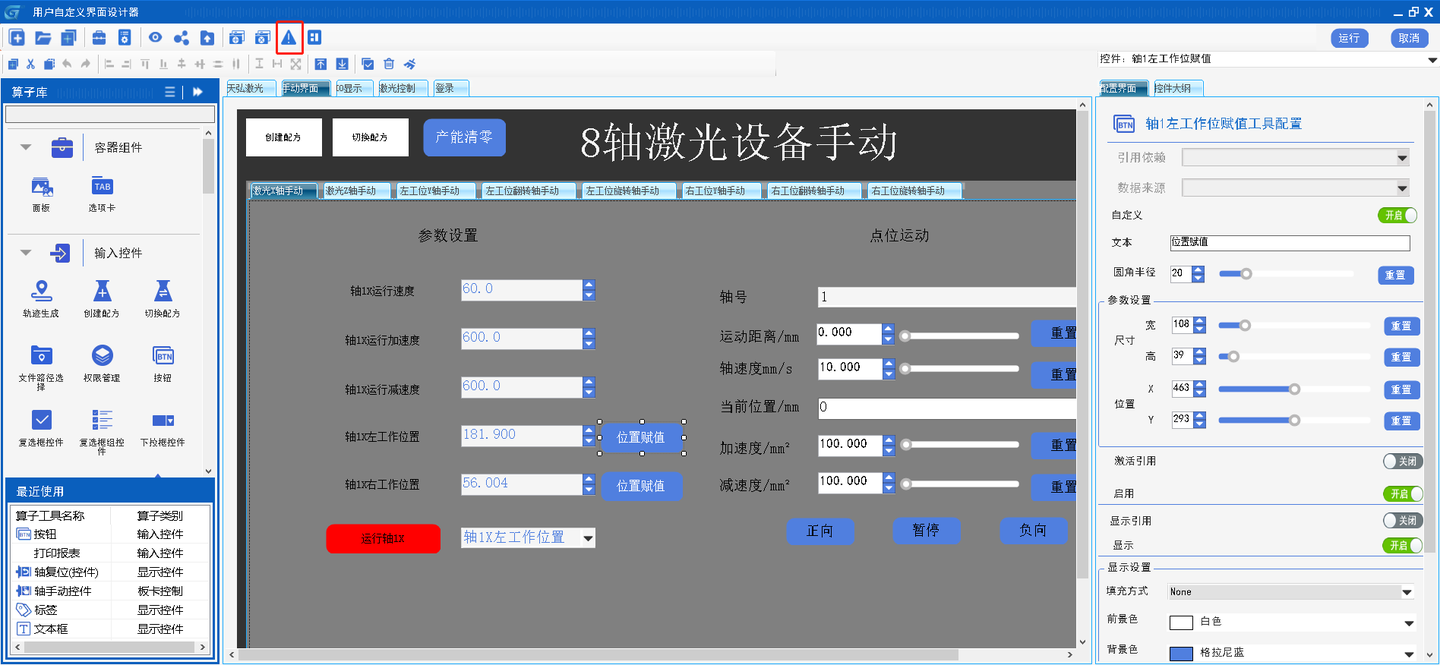Click the 算子库 hamburger menu icon

[x=170, y=92]
